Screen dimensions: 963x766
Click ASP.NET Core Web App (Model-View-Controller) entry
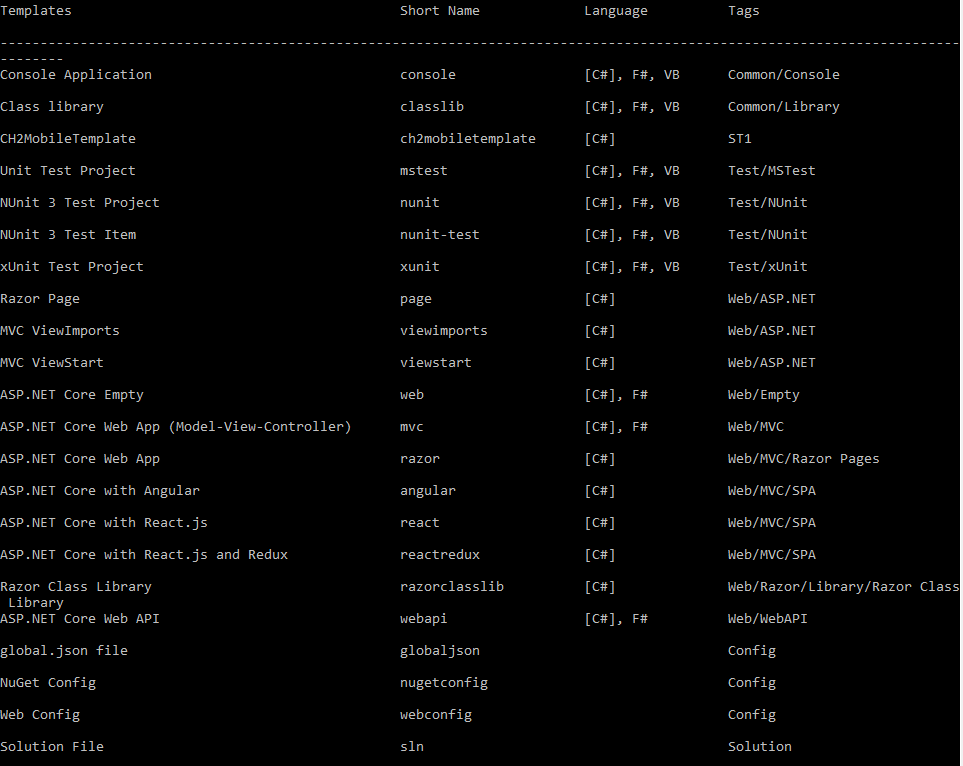point(175,427)
